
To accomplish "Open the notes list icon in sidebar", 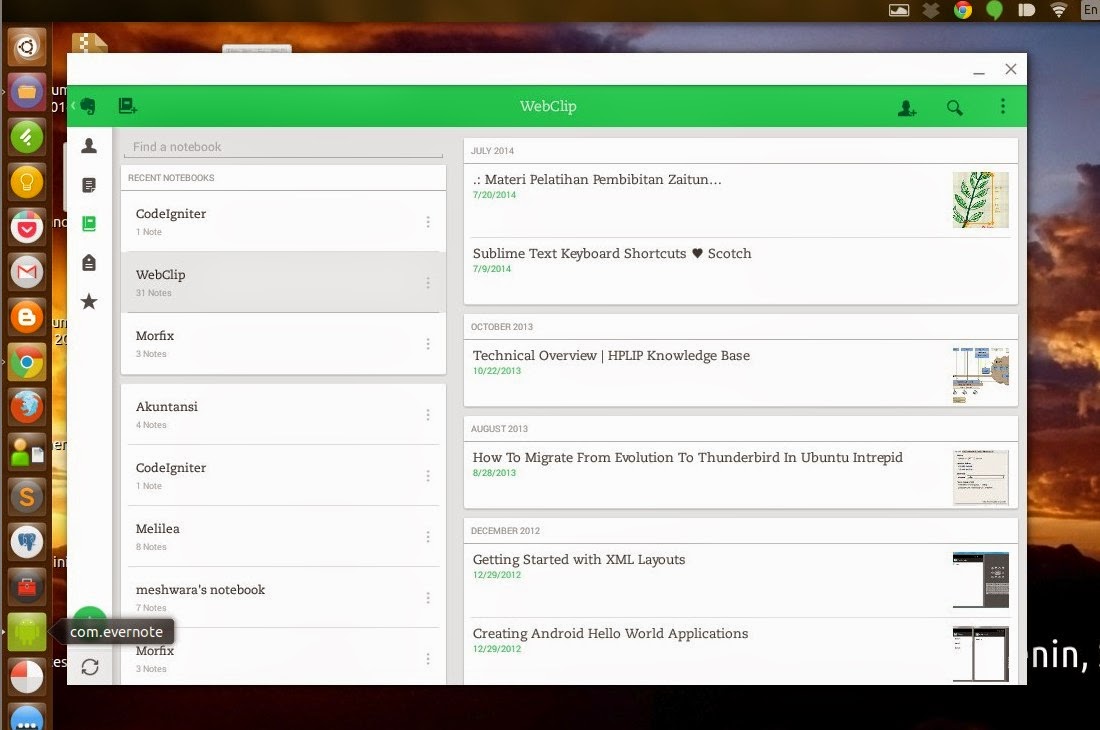I will coord(89,185).
